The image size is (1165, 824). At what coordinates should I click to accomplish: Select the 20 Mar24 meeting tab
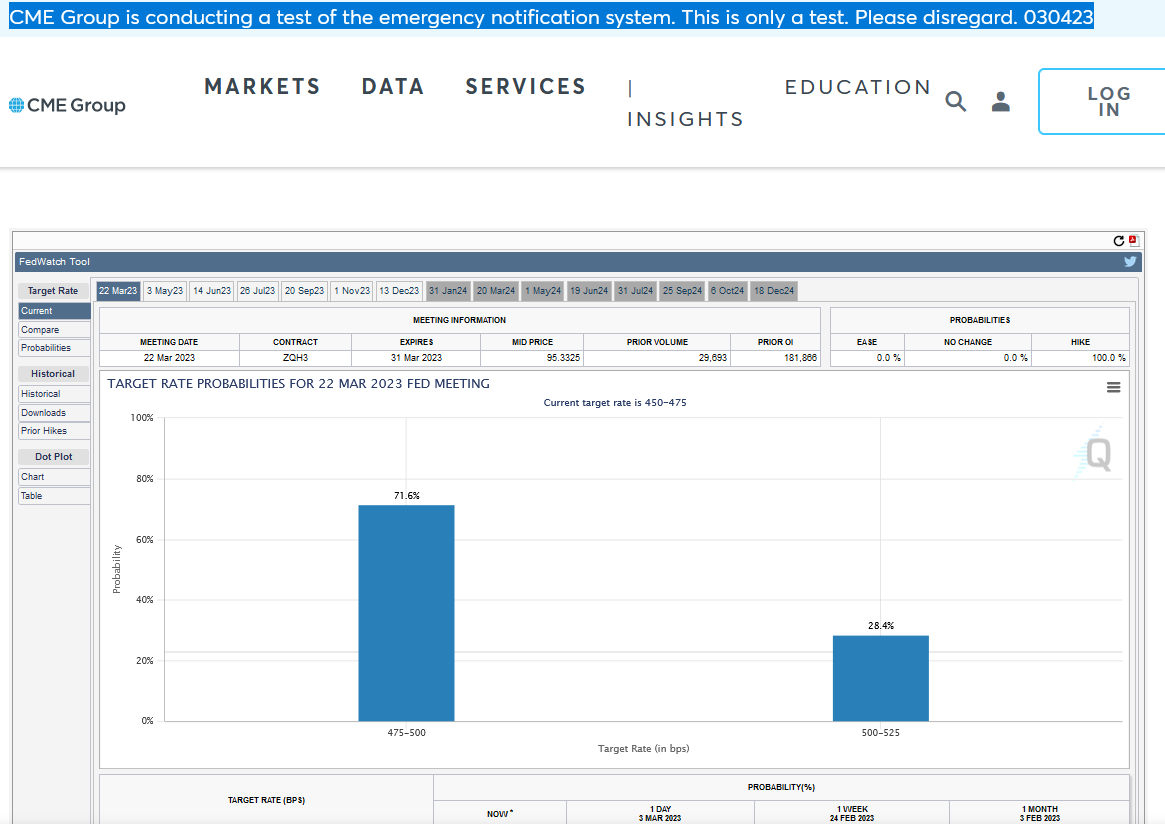(496, 291)
